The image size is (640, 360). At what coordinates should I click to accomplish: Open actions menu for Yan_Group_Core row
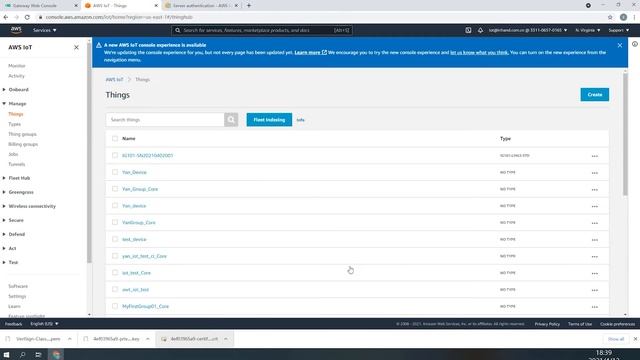(595, 189)
